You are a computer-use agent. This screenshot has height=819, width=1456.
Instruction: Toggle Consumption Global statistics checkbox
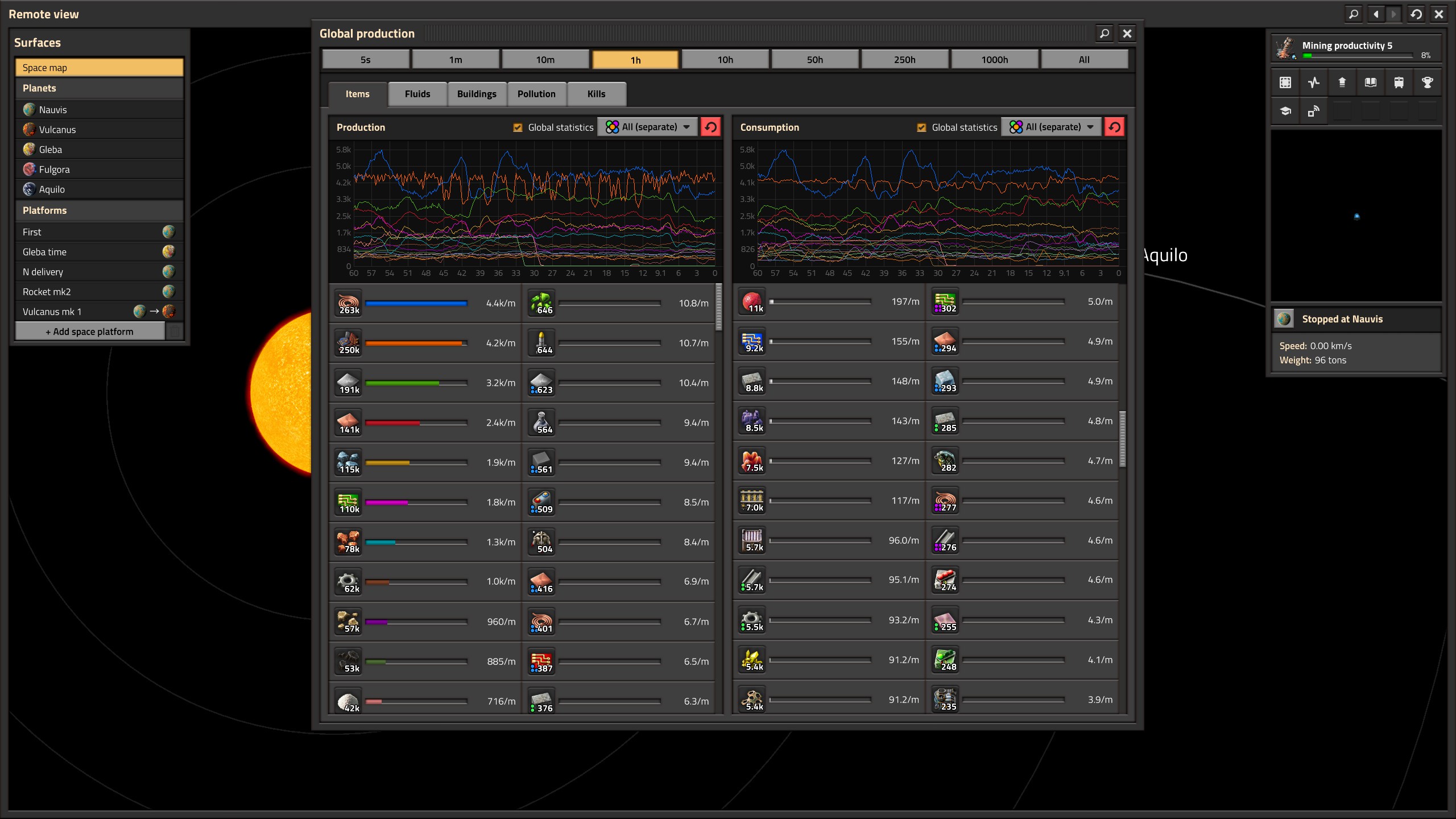(x=921, y=127)
